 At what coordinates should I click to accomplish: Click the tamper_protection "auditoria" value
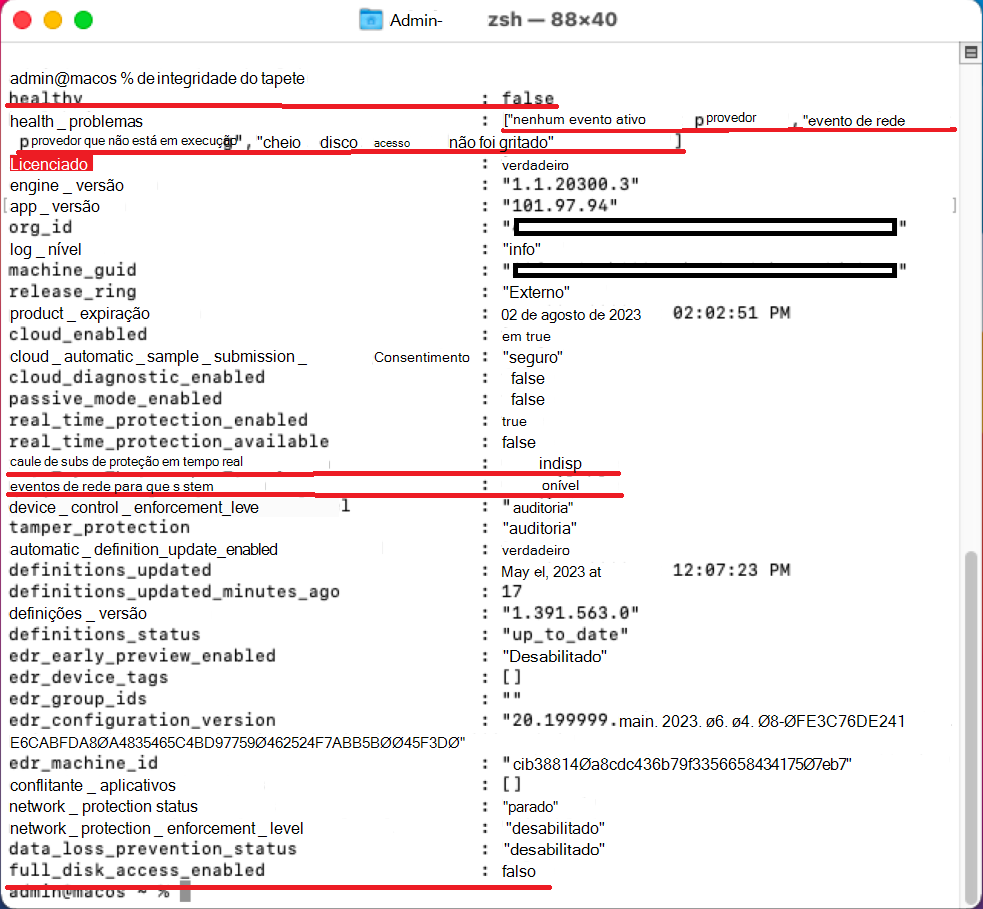pyautogui.click(x=539, y=528)
